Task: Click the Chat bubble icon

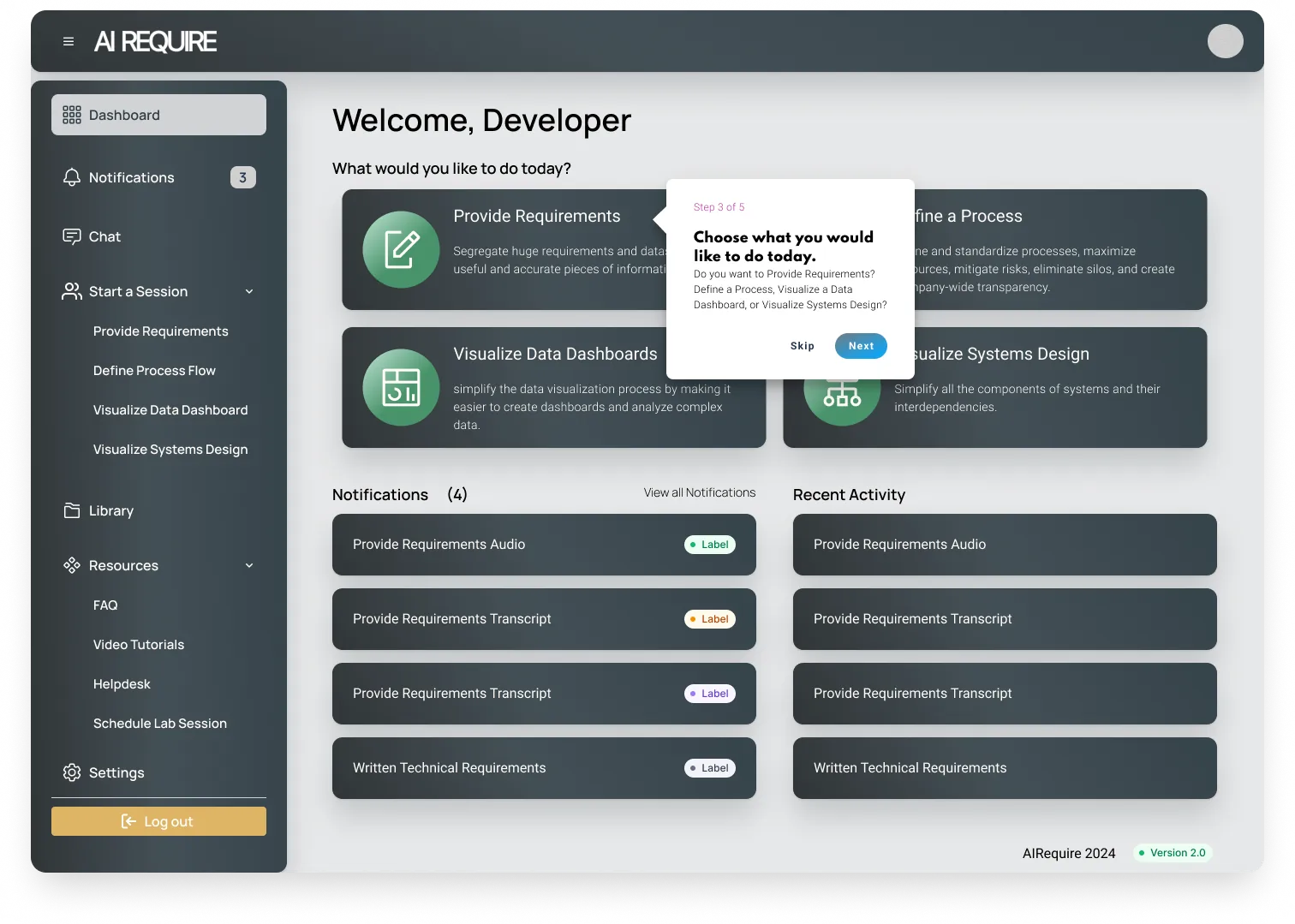Action: click(x=72, y=236)
